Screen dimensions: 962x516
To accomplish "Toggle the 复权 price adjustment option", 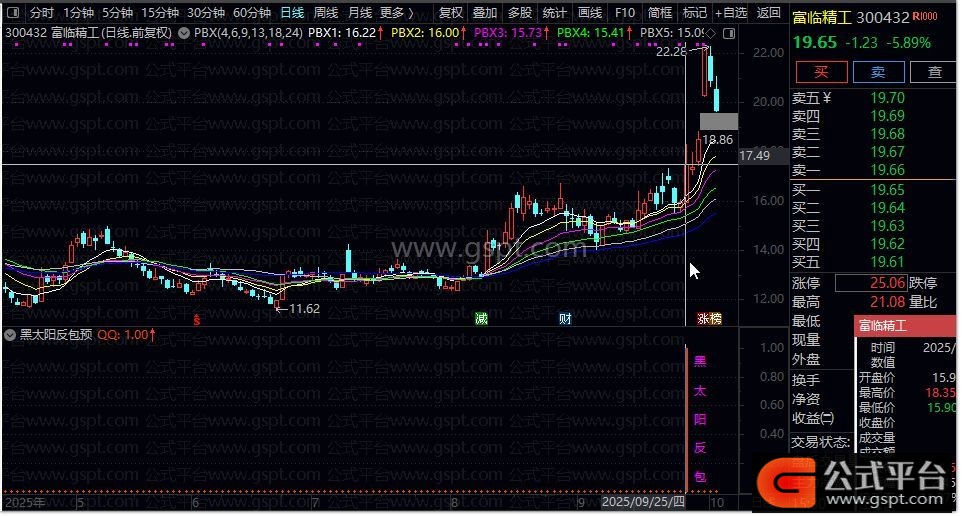I will point(451,13).
